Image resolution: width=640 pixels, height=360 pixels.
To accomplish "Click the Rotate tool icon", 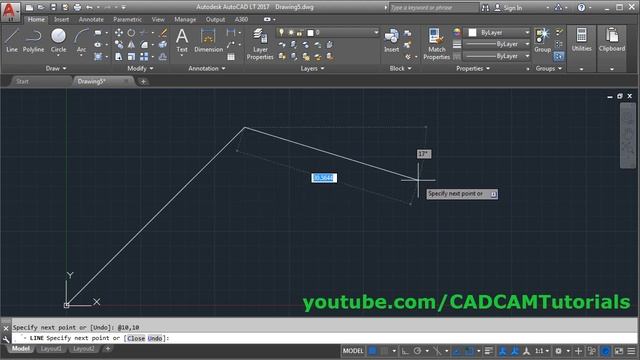I will 131,33.
